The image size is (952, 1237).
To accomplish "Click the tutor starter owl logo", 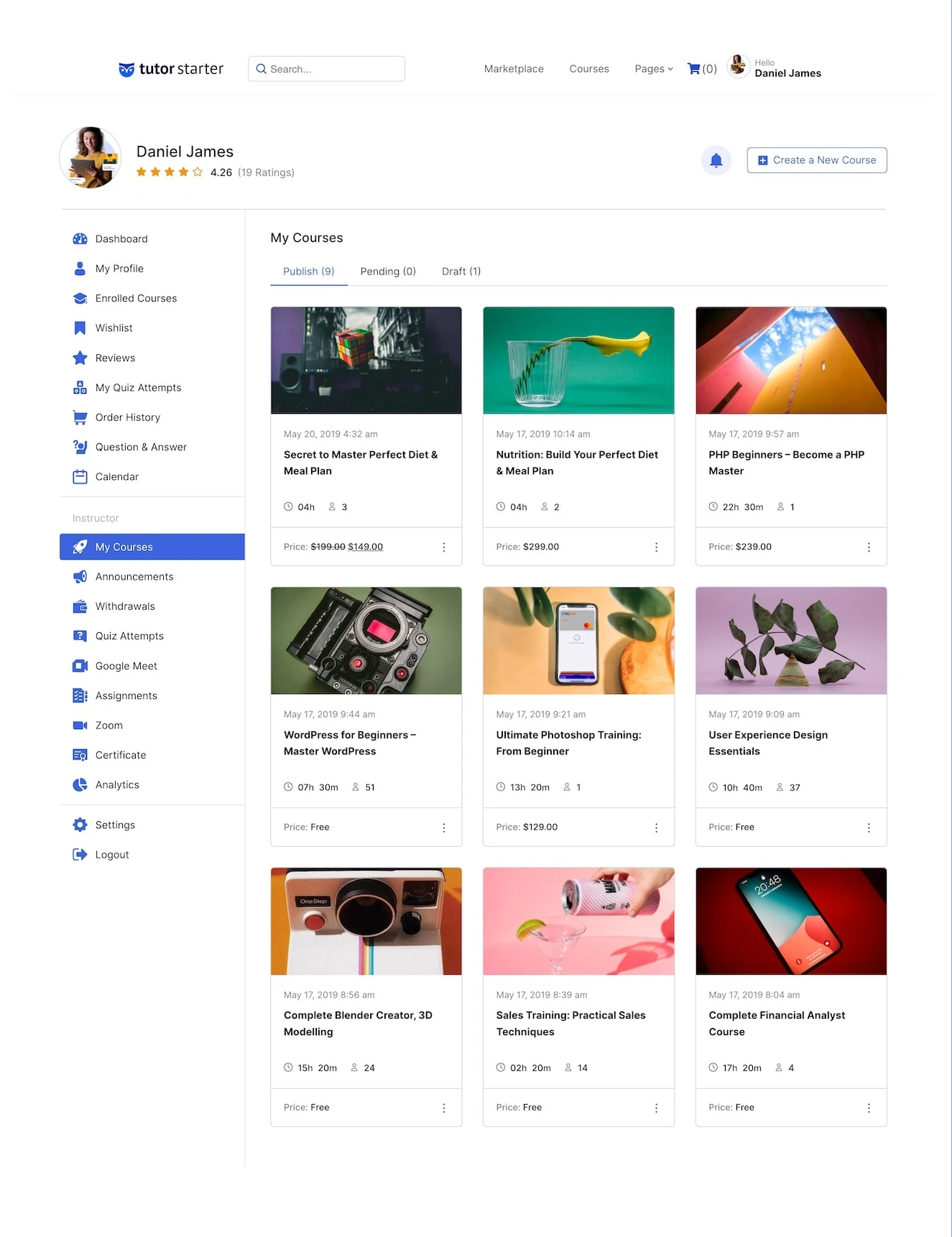I will (x=126, y=69).
